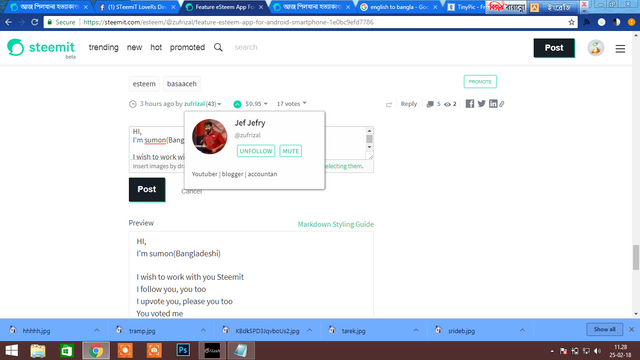Click author link zufrizal
Viewport: 640px width, 360px height.
(x=194, y=104)
